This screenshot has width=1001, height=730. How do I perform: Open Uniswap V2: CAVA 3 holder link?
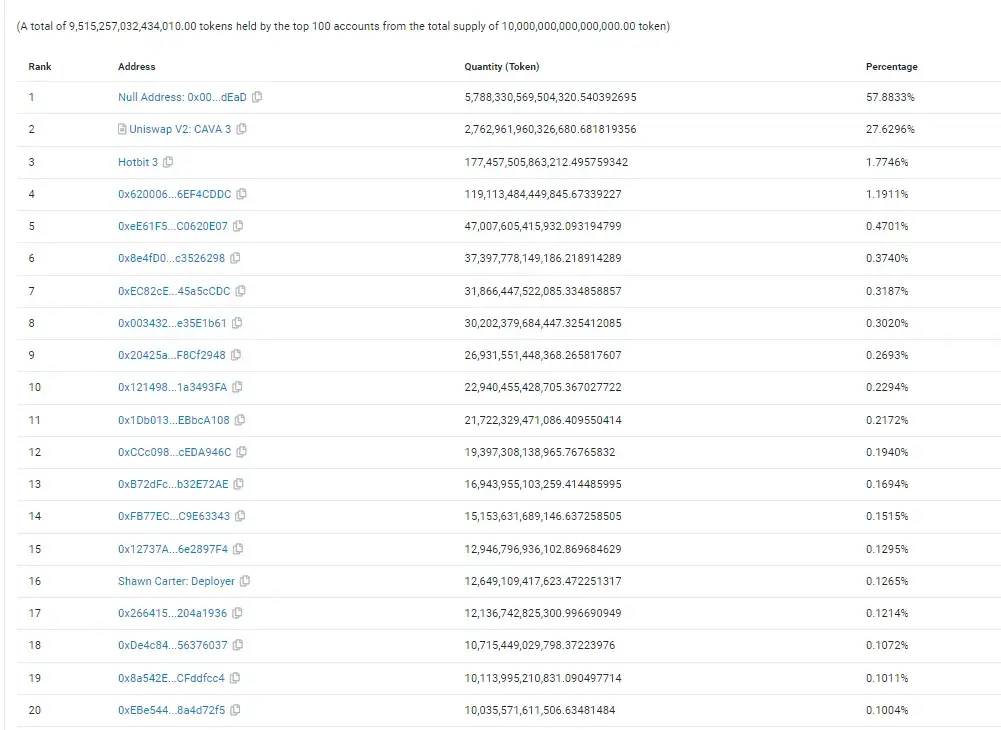point(180,129)
